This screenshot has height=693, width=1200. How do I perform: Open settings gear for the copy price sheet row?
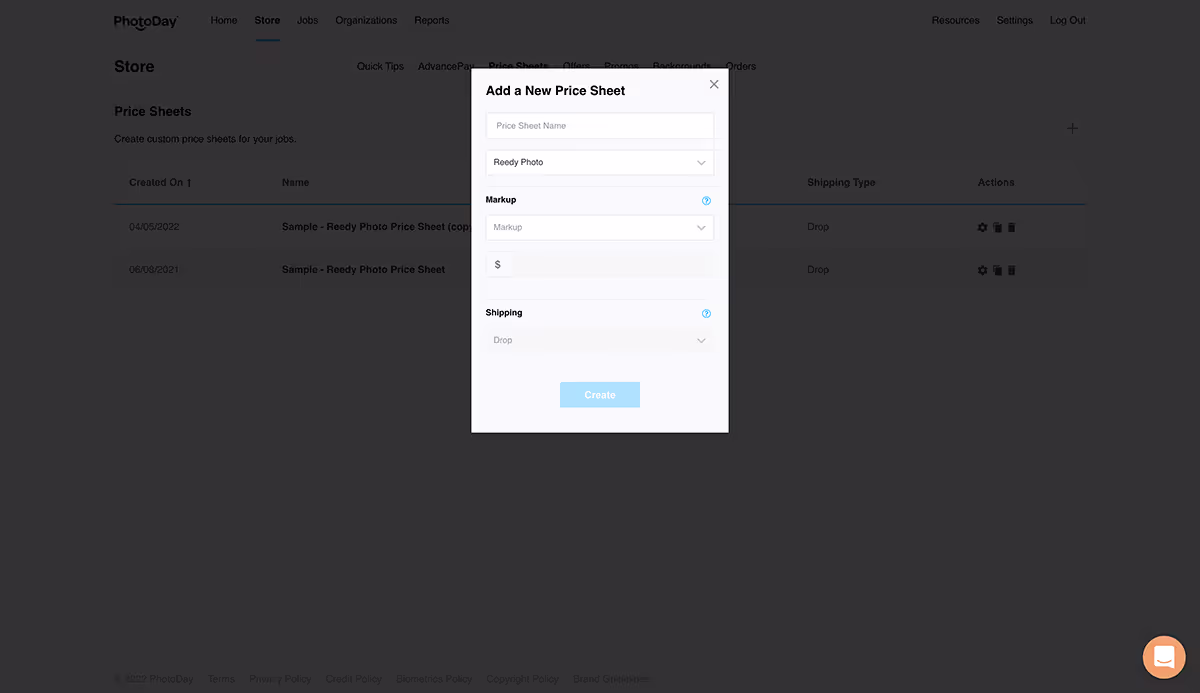pyautogui.click(x=982, y=228)
